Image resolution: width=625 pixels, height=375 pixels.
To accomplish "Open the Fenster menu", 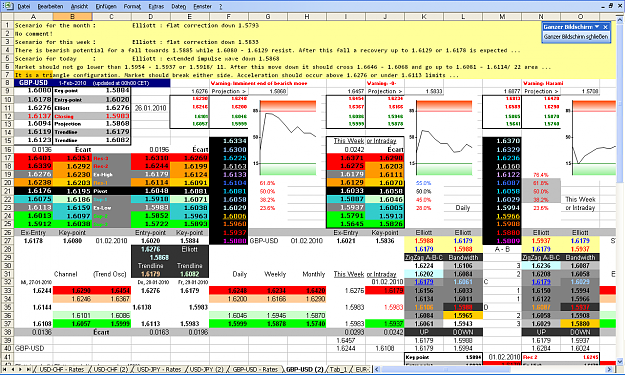I will pyautogui.click(x=202, y=6).
